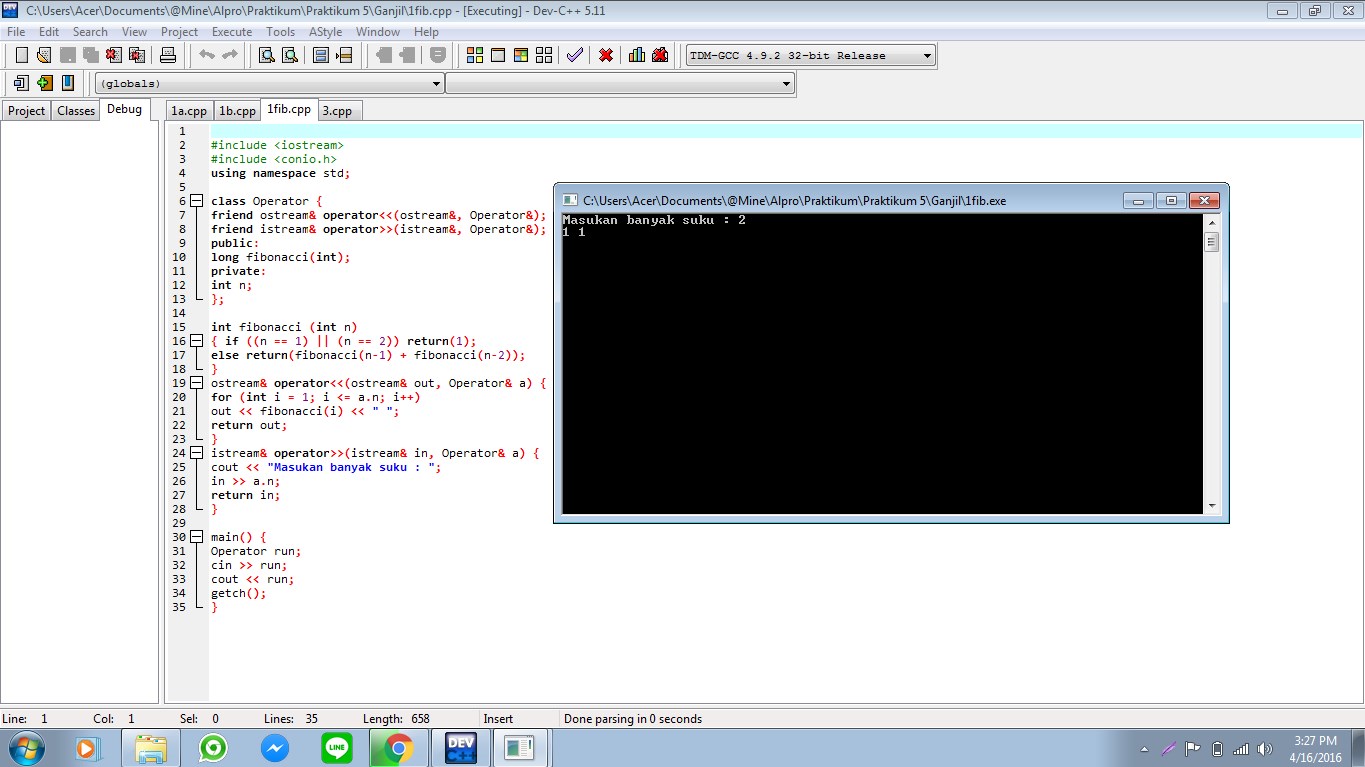
Task: Open the (globals) class browser dropdown
Action: tap(269, 84)
